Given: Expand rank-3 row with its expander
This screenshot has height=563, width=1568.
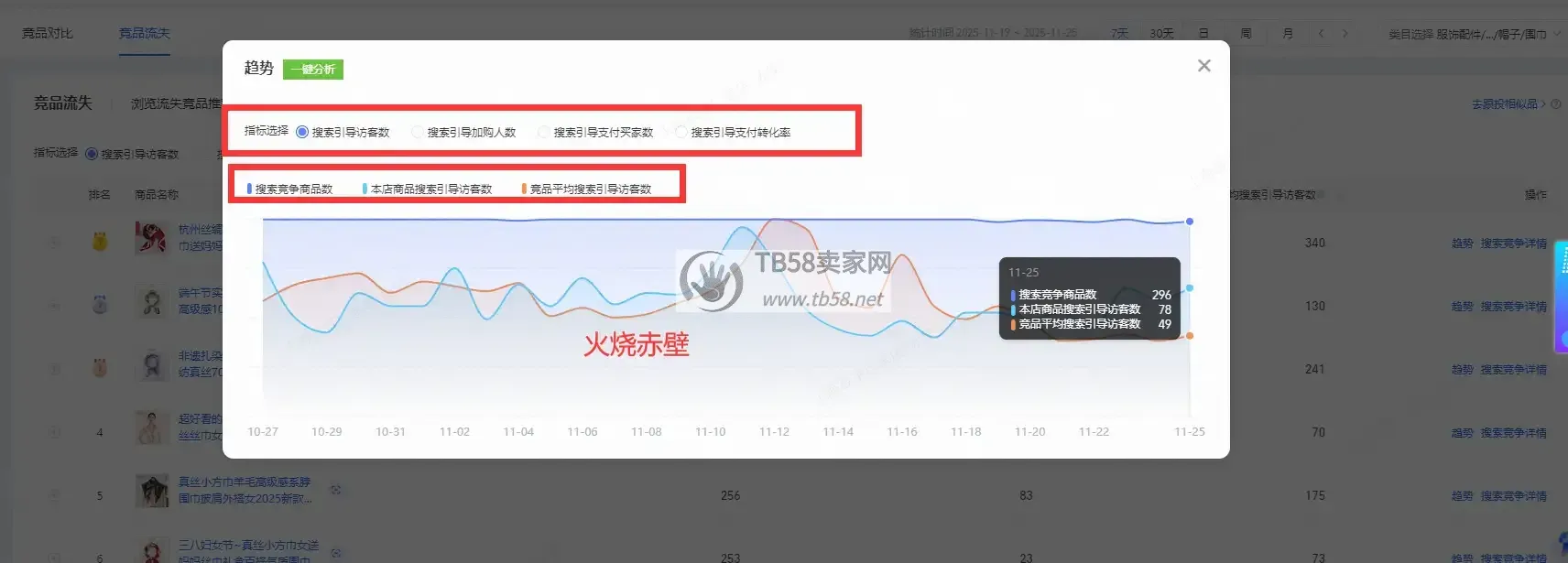Looking at the screenshot, I should pyautogui.click(x=55, y=369).
